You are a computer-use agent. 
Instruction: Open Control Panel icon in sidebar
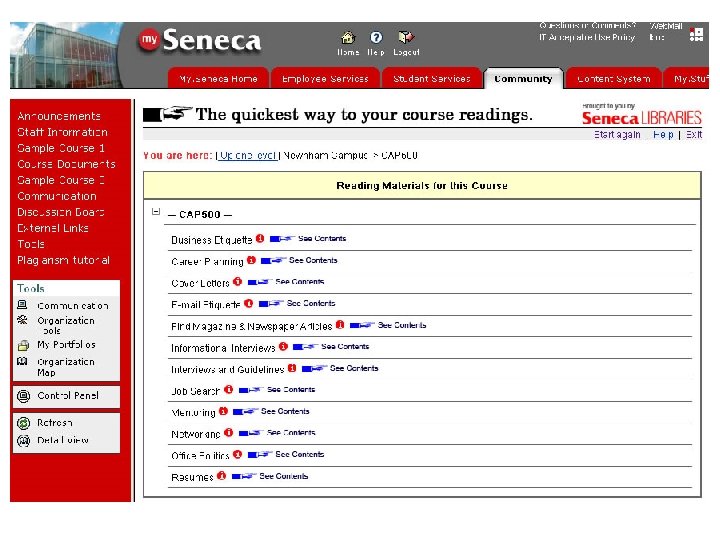pyautogui.click(x=23, y=396)
